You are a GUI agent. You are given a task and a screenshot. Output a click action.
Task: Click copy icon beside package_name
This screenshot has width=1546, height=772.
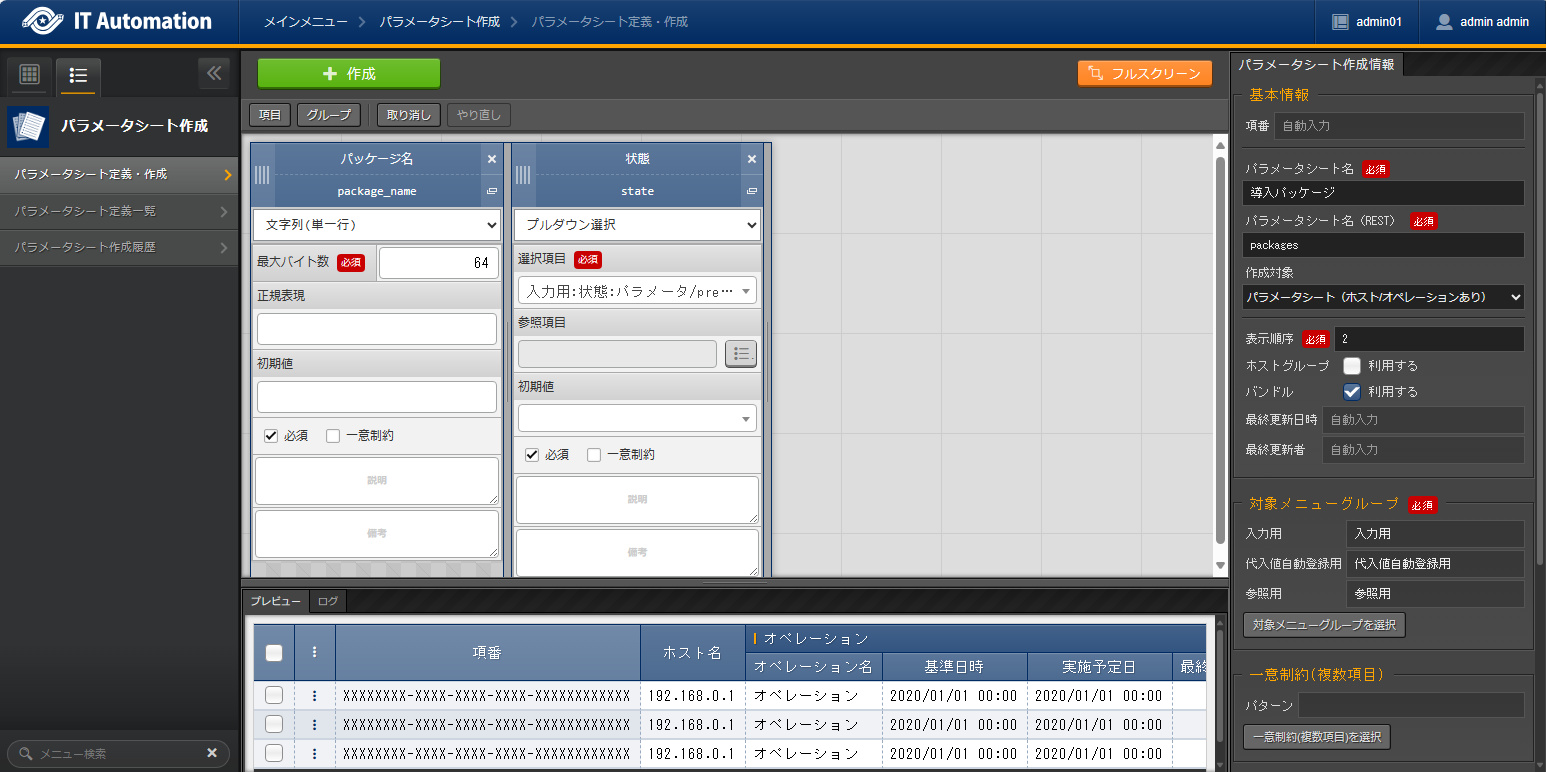pos(491,191)
